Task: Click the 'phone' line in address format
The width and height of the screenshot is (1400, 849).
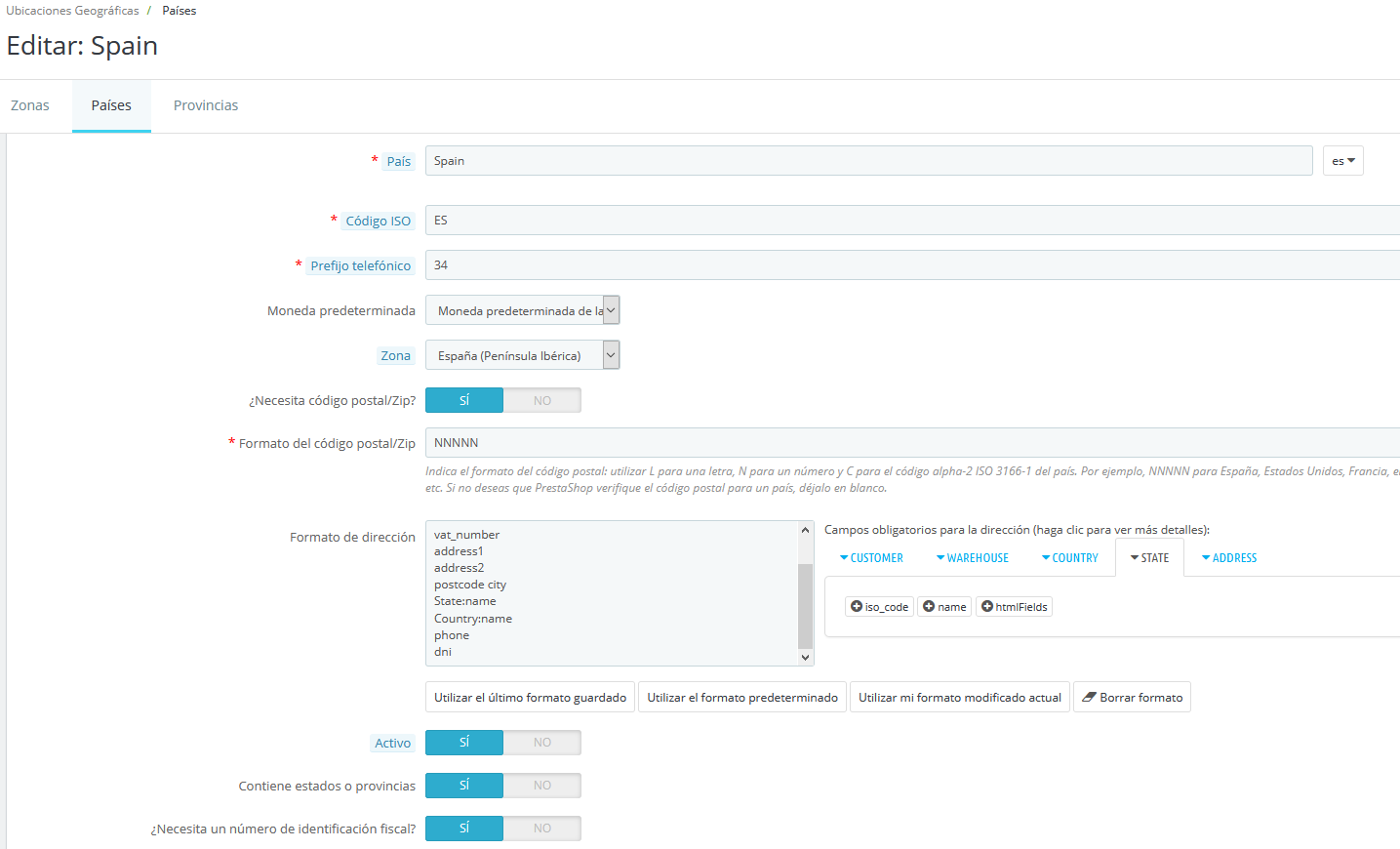Action: point(452,635)
